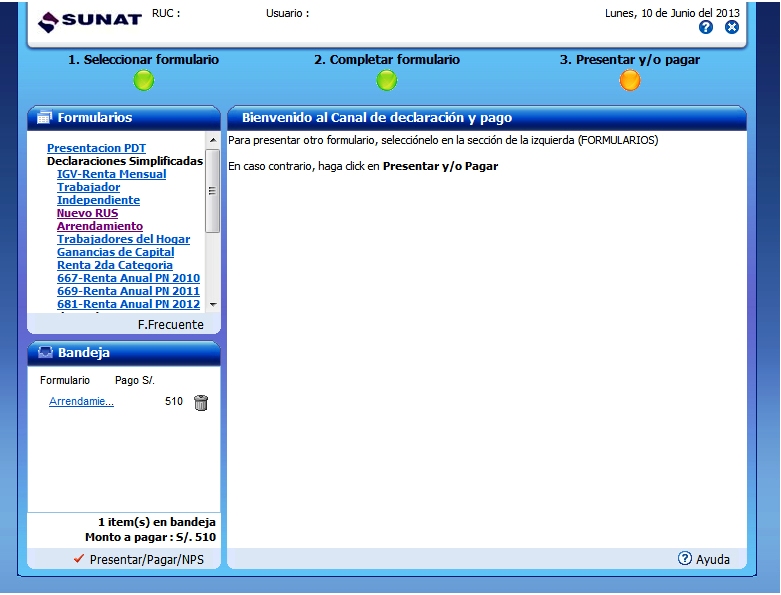This screenshot has height=595, width=781.
Task: Go to step 1 Seleccionar formulario
Action: (x=143, y=59)
